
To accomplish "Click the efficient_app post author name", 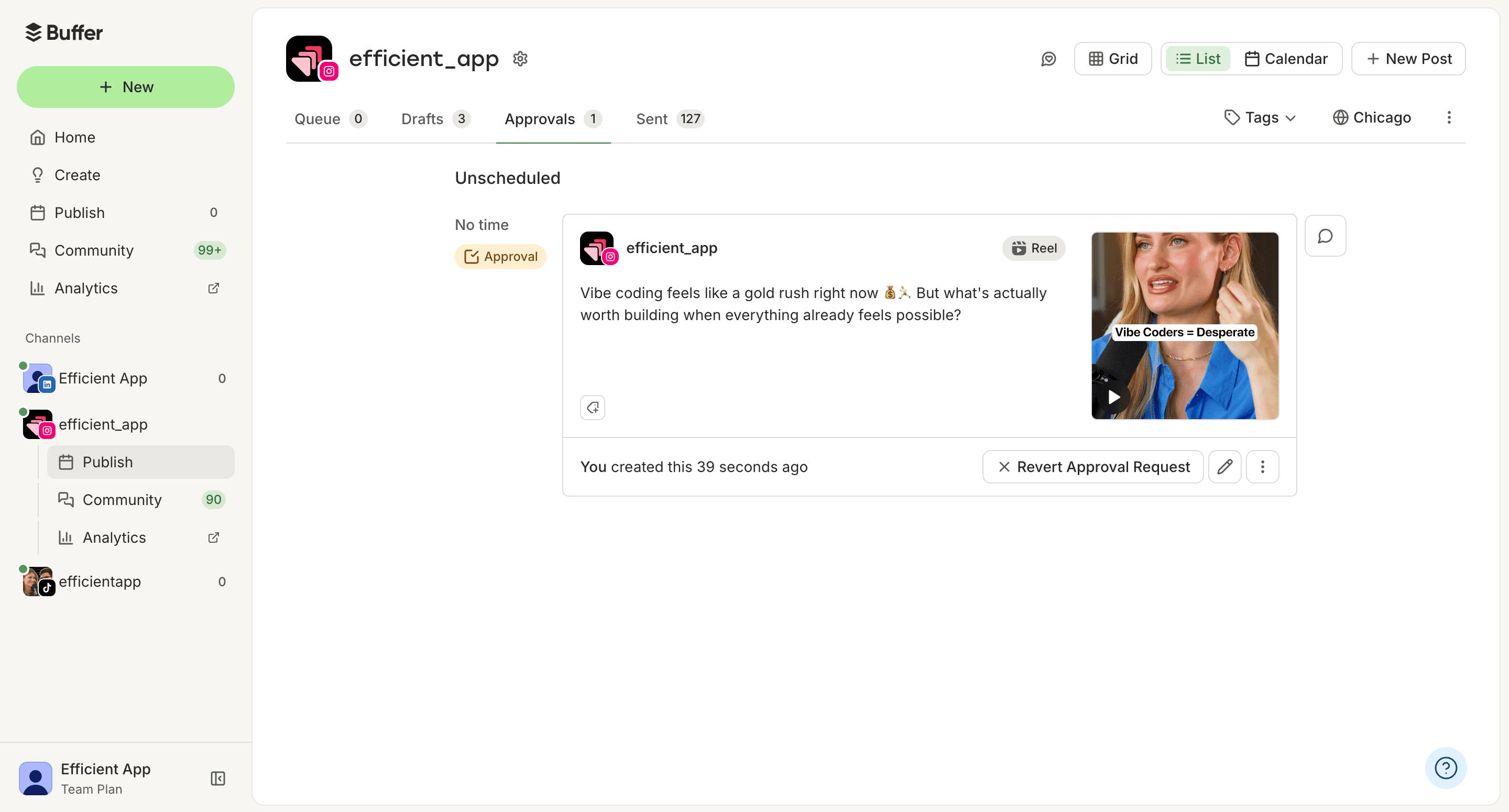I will tap(671, 248).
